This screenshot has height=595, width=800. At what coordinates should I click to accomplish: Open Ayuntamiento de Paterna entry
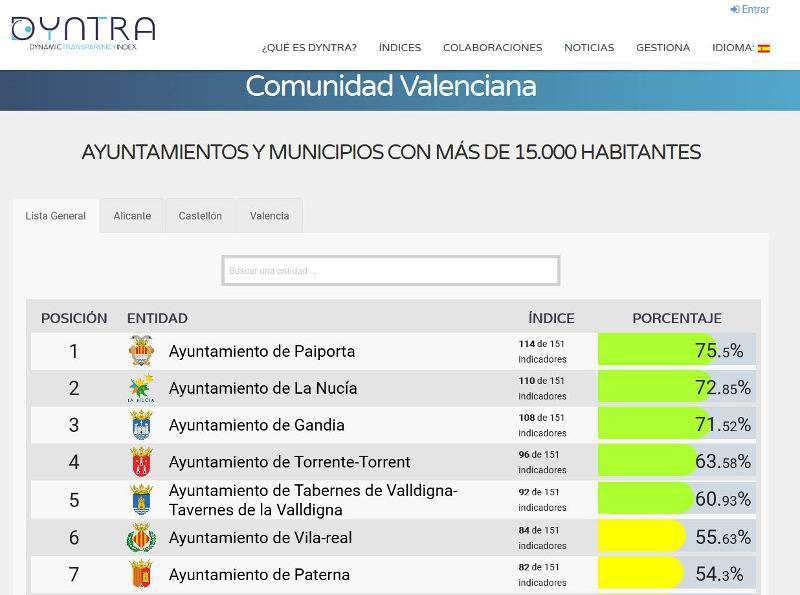click(259, 575)
